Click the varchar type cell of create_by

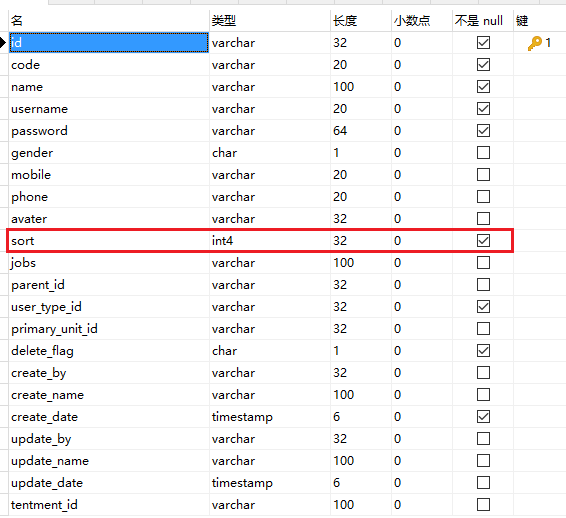pyautogui.click(x=270, y=373)
